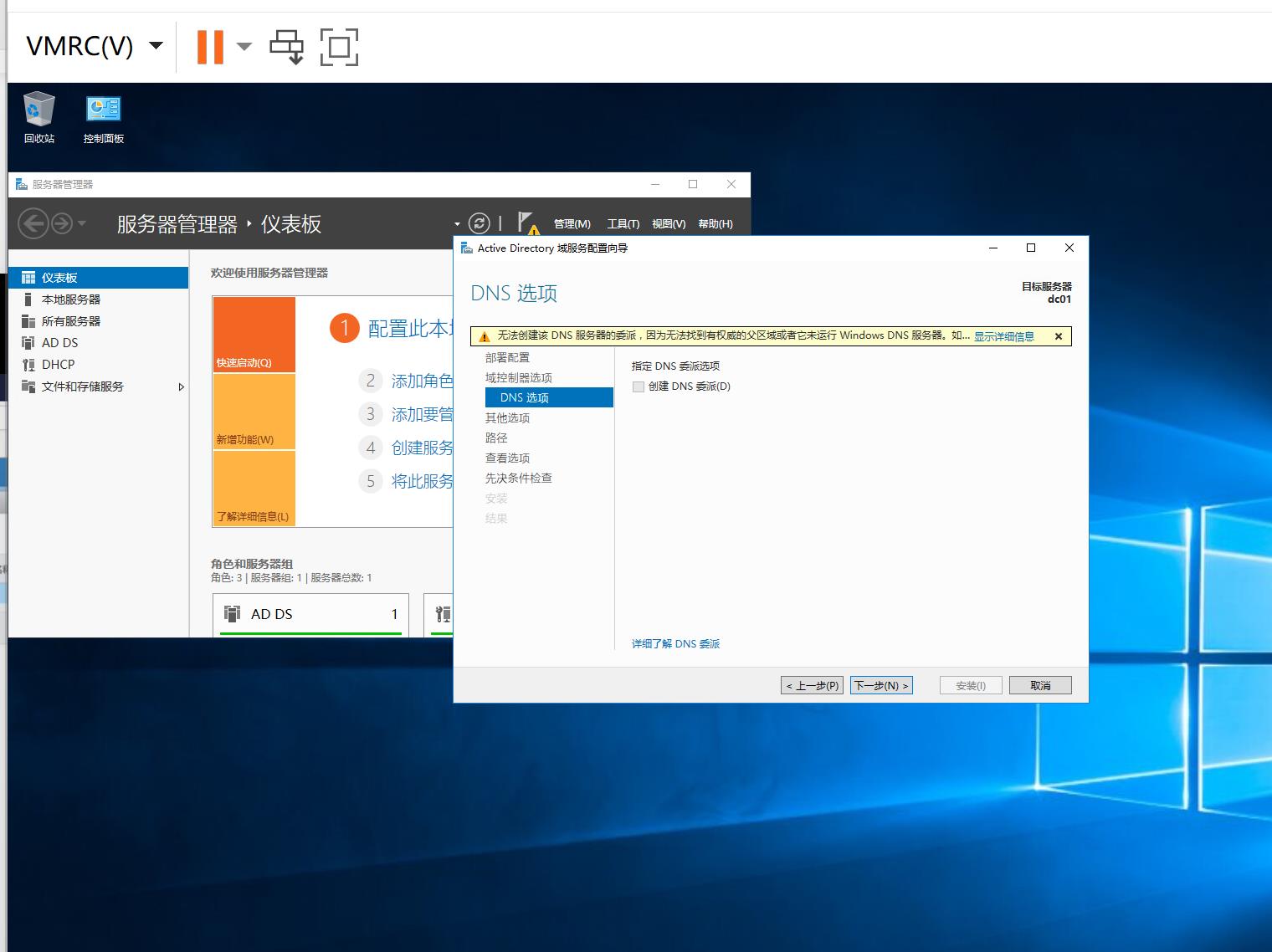The height and width of the screenshot is (952, 1272).
Task: Expand the 文件和存储服务 arrow
Action: tap(181, 386)
